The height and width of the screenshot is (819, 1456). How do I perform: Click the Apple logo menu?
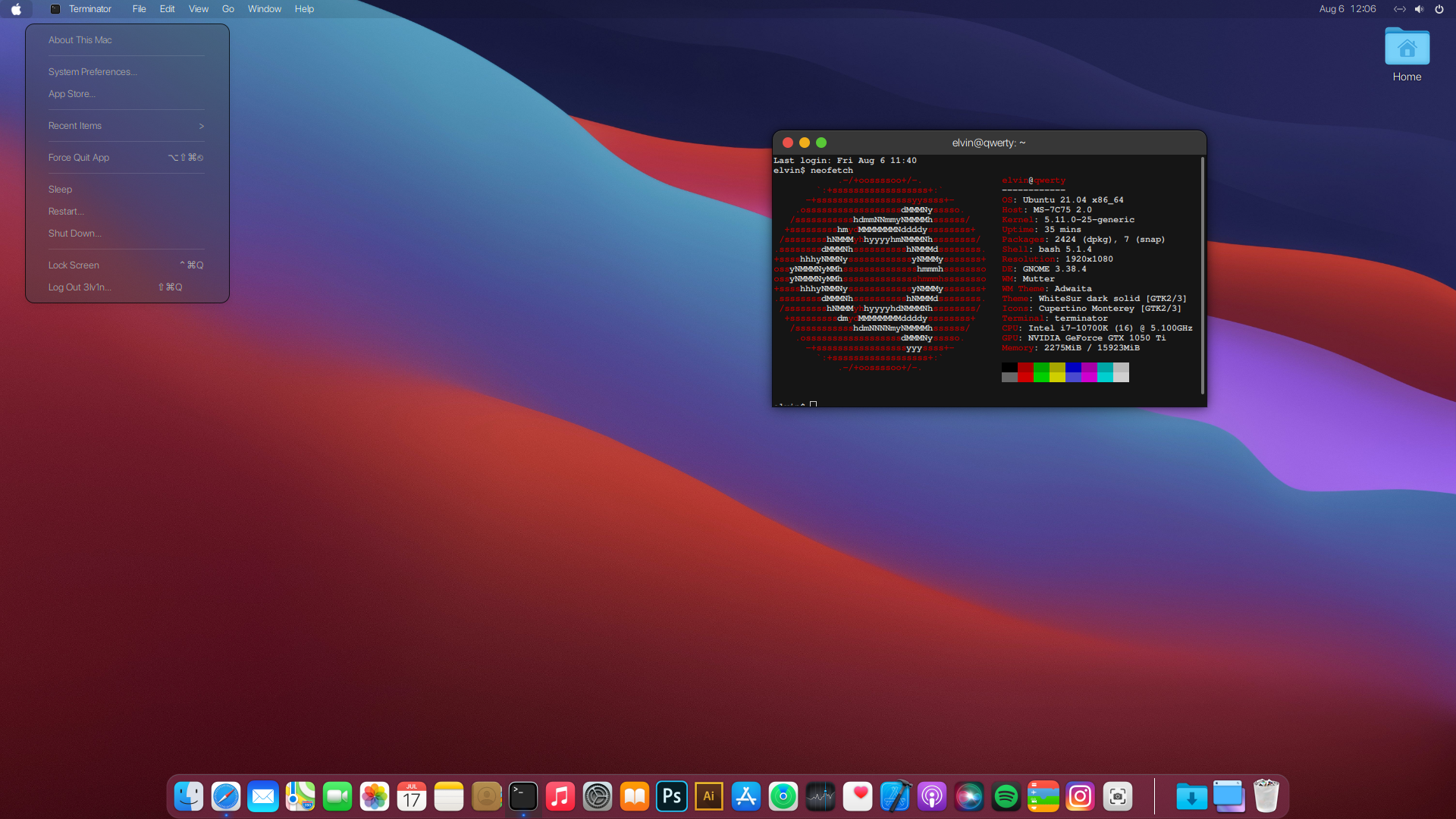click(x=16, y=9)
